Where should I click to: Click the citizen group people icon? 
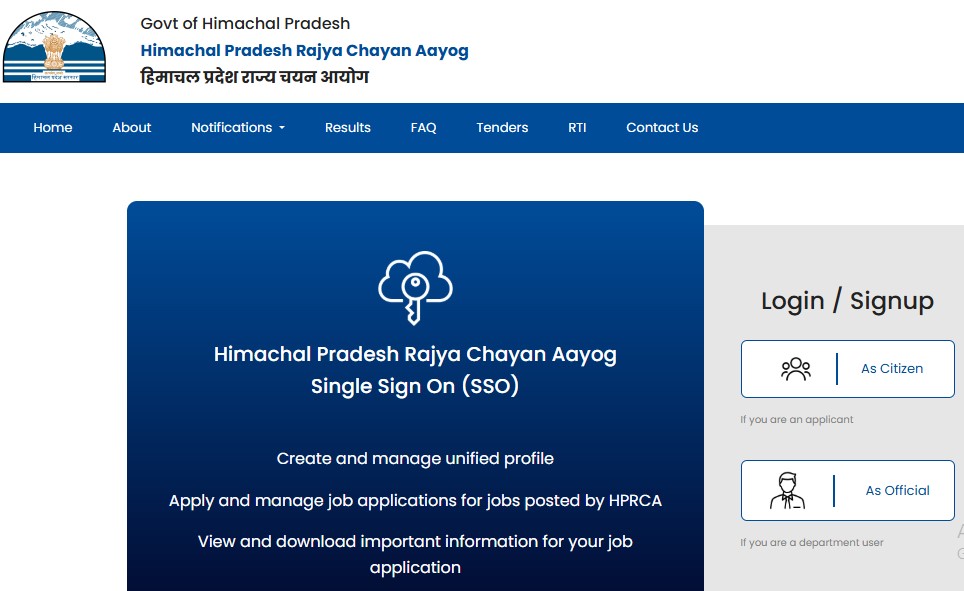pyautogui.click(x=796, y=369)
